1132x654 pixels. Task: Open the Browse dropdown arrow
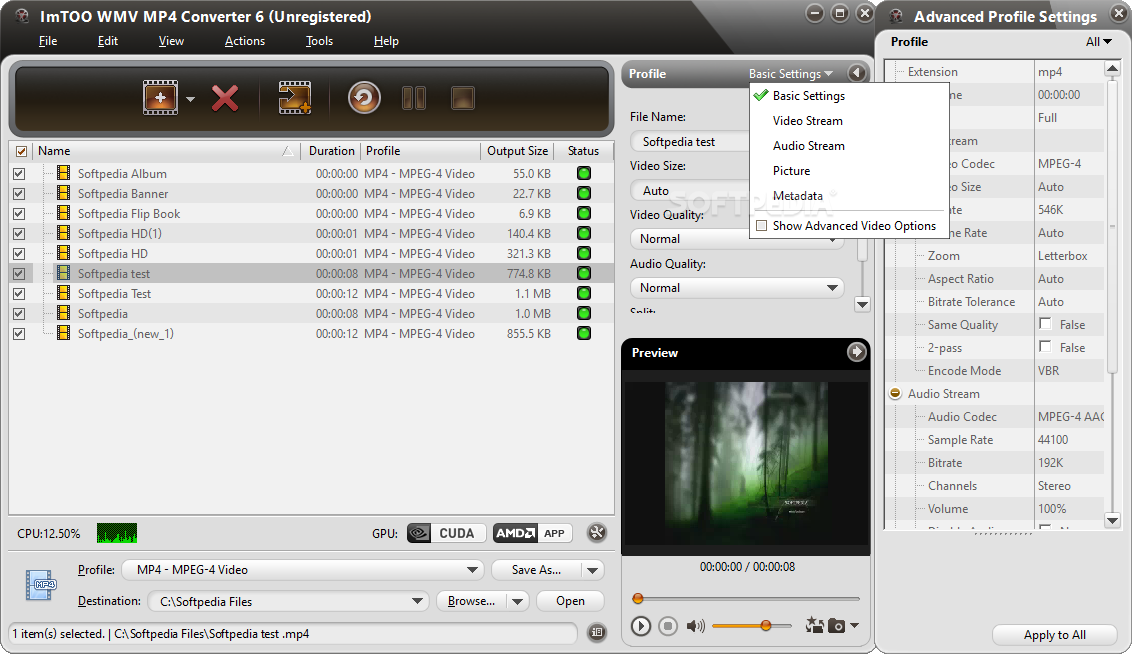(518, 601)
